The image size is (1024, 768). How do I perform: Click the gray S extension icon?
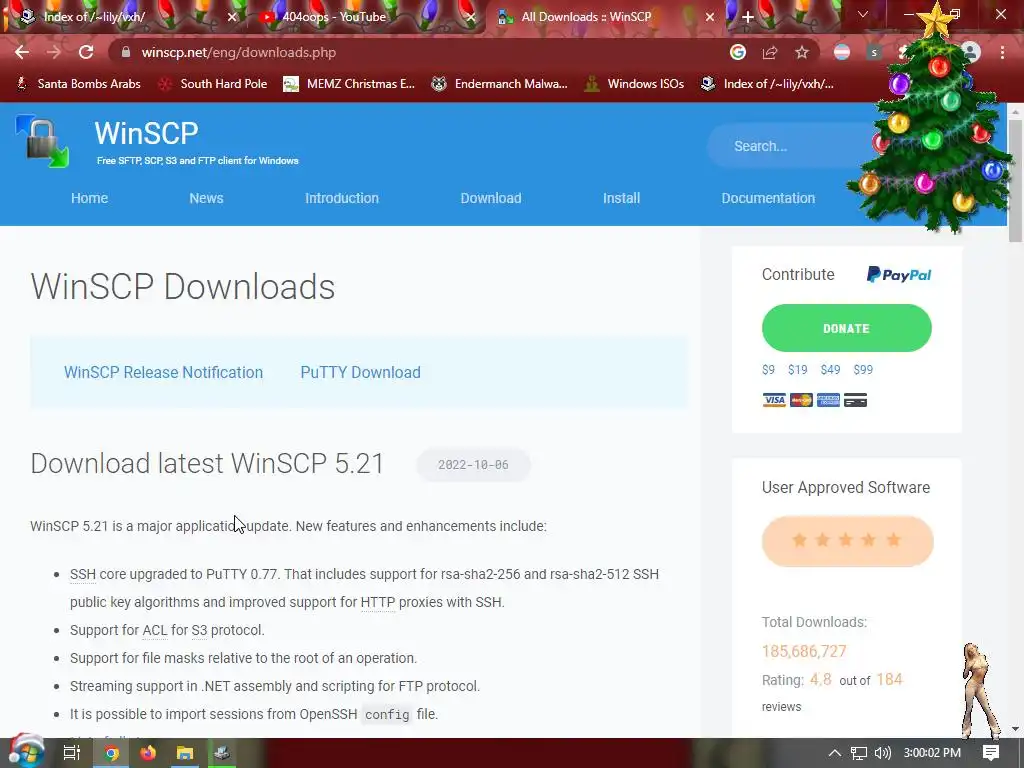coord(874,52)
